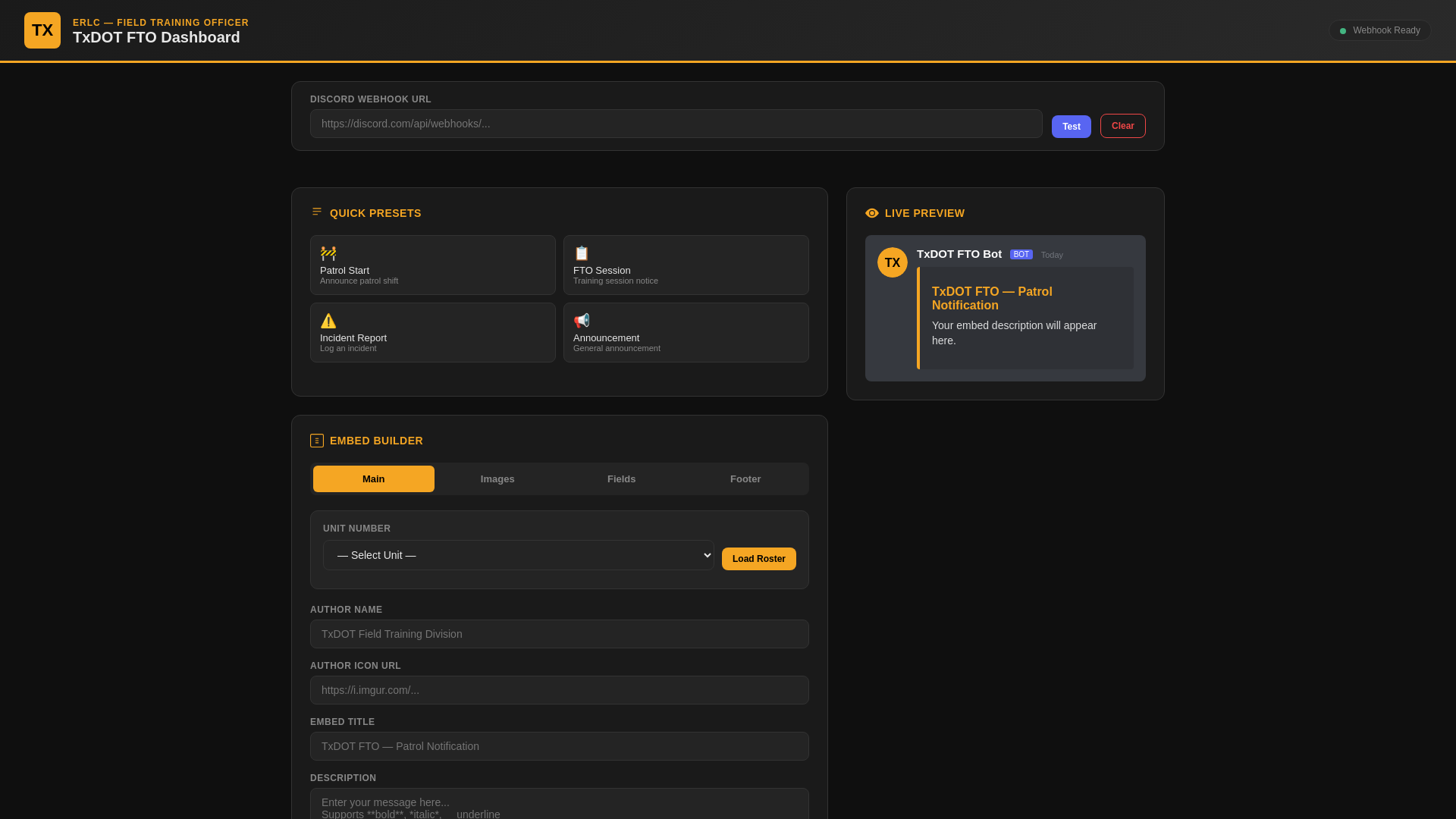Click the 'Today' timestamp in preview
This screenshot has width=1456, height=819.
tap(1052, 255)
